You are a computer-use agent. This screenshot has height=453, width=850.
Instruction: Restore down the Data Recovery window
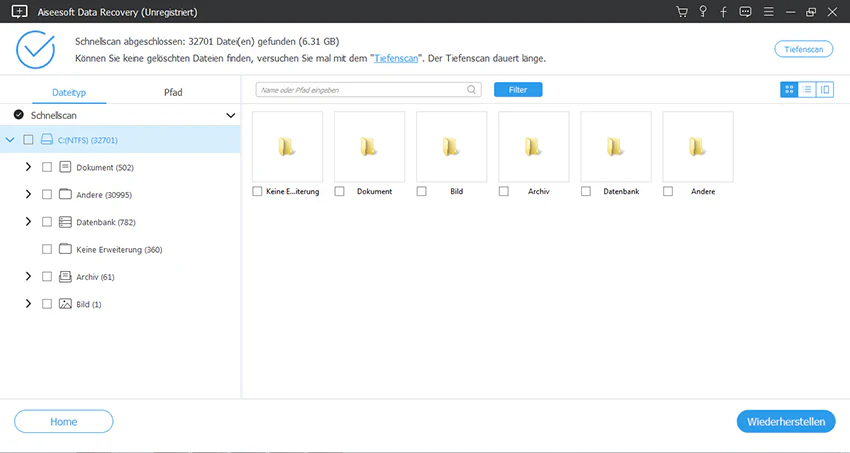(x=811, y=12)
